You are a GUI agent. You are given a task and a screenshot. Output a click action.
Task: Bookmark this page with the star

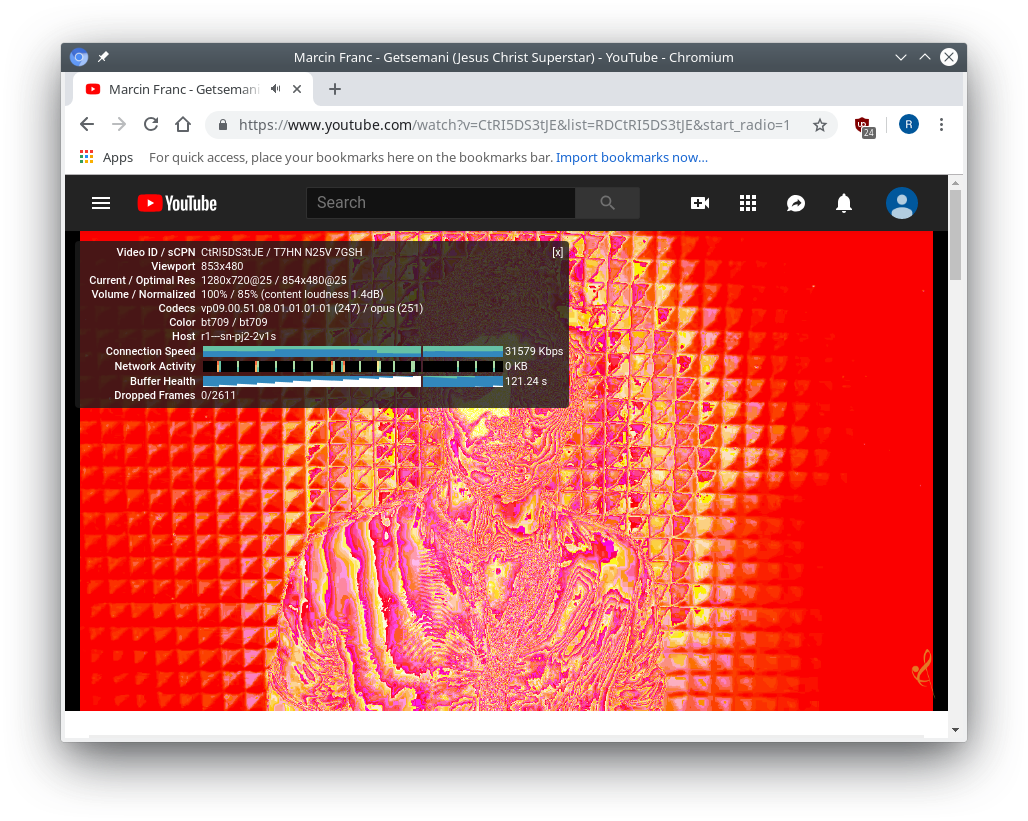coord(820,125)
